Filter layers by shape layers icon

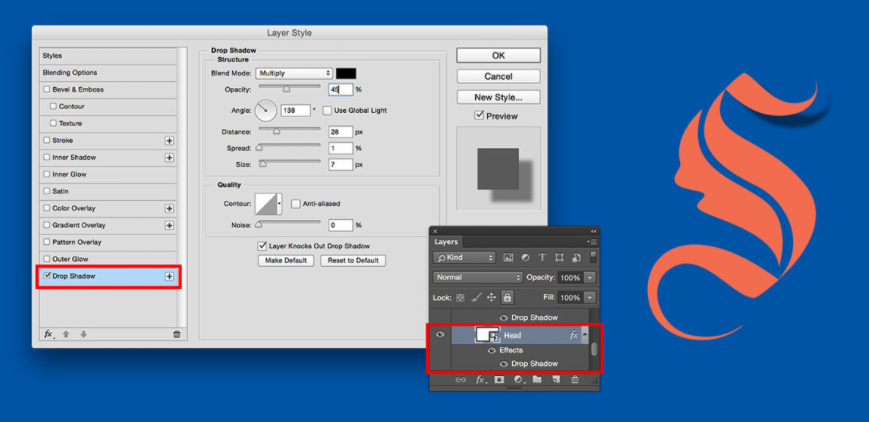pyautogui.click(x=559, y=258)
